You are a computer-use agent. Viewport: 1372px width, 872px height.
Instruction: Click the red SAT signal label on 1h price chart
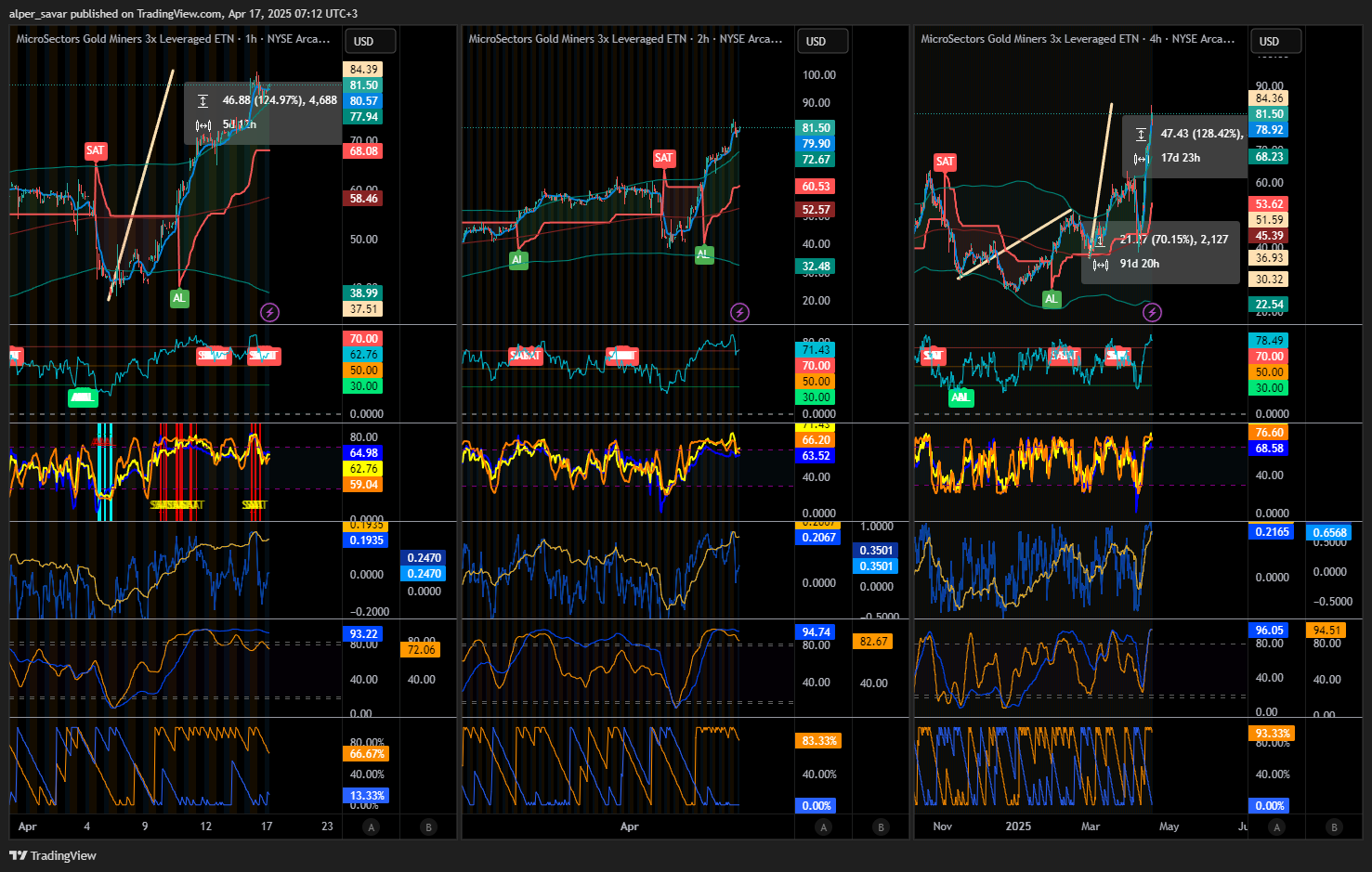95,150
